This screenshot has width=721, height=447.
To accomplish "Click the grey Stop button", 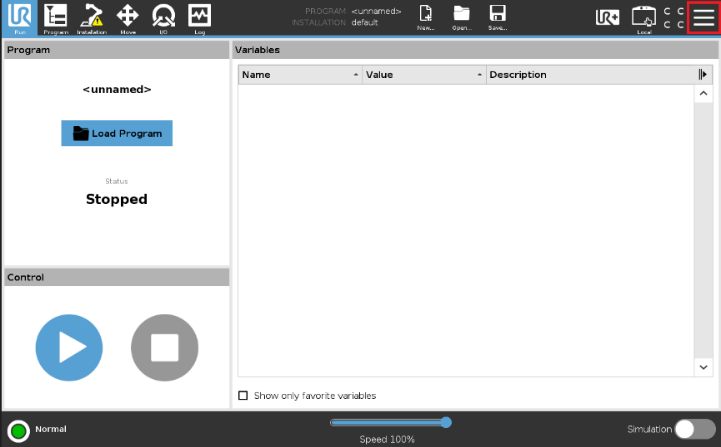I will [165, 348].
